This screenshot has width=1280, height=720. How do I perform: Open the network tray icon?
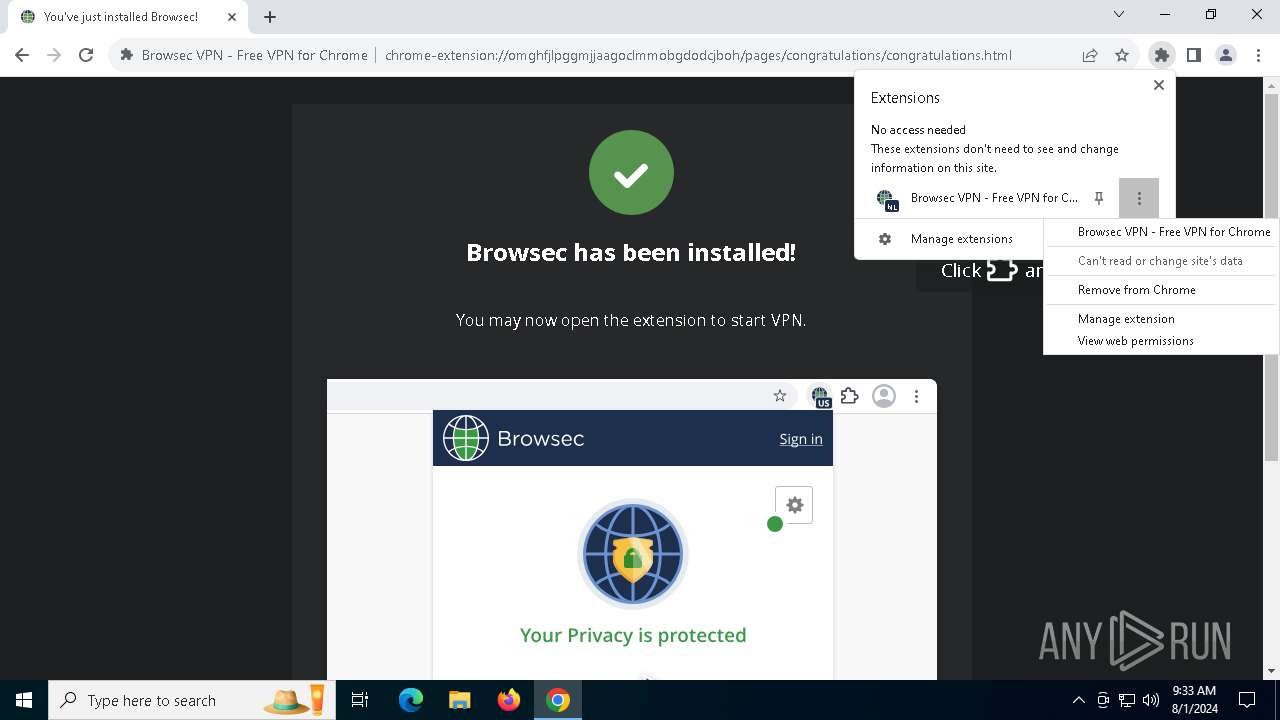(x=1126, y=700)
